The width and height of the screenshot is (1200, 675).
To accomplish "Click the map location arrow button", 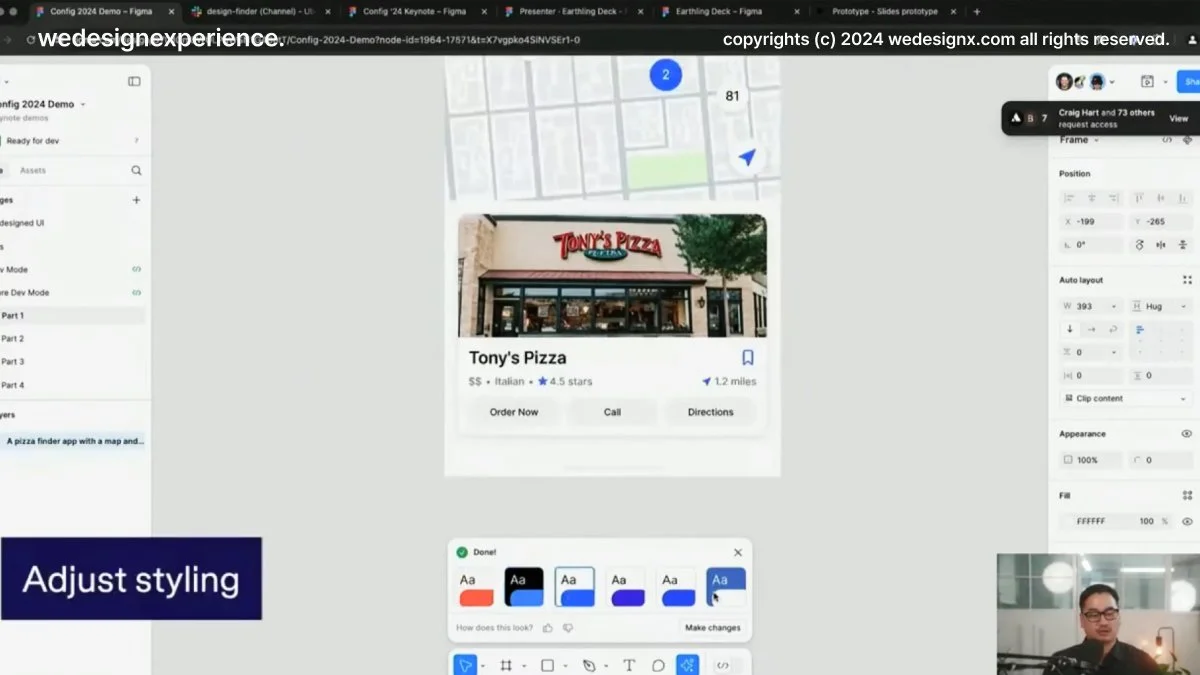I will point(746,157).
